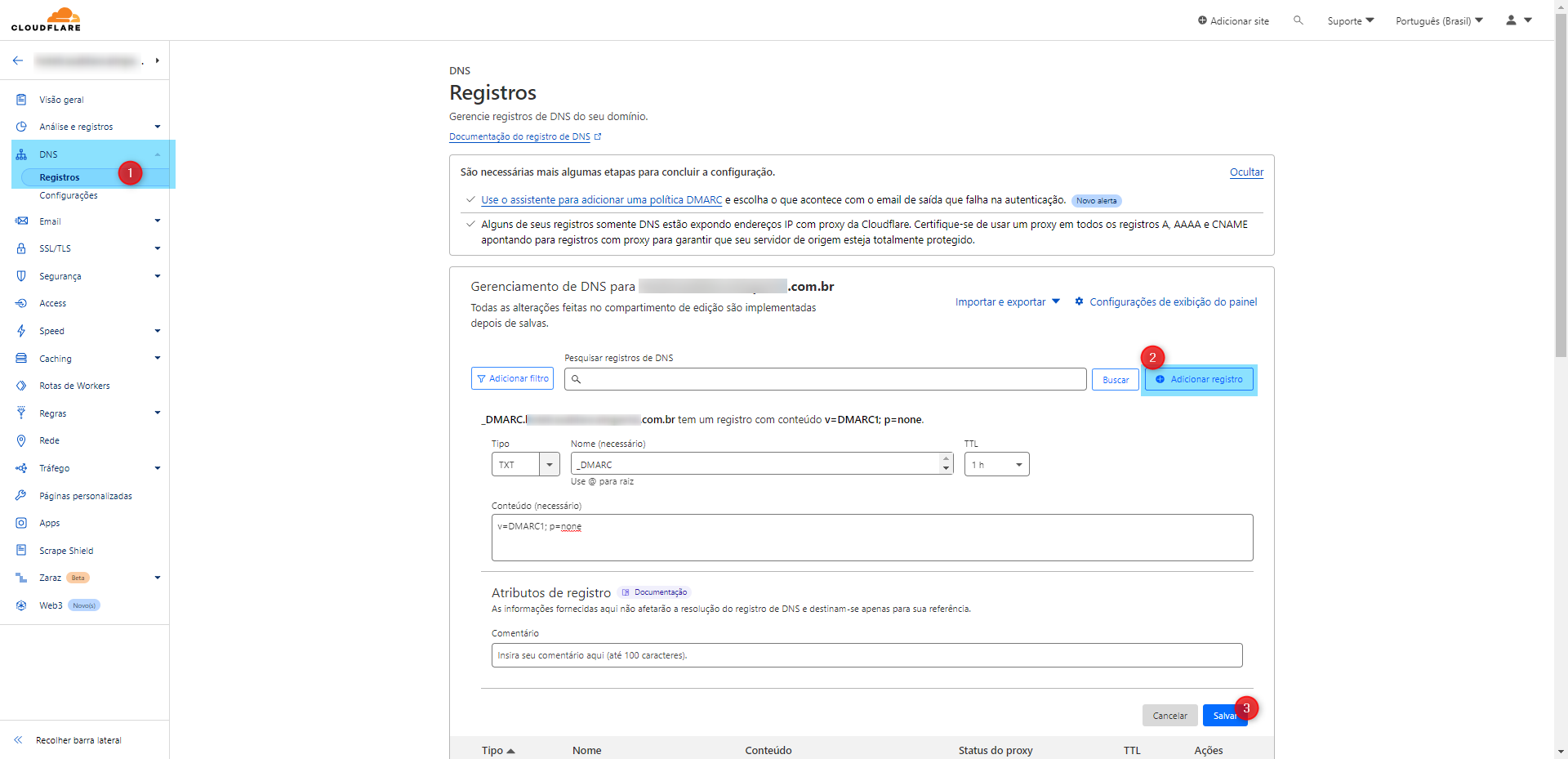The height and width of the screenshot is (759, 1568).
Task: Open the Páginas personalizadas menu item
Action: [86, 496]
